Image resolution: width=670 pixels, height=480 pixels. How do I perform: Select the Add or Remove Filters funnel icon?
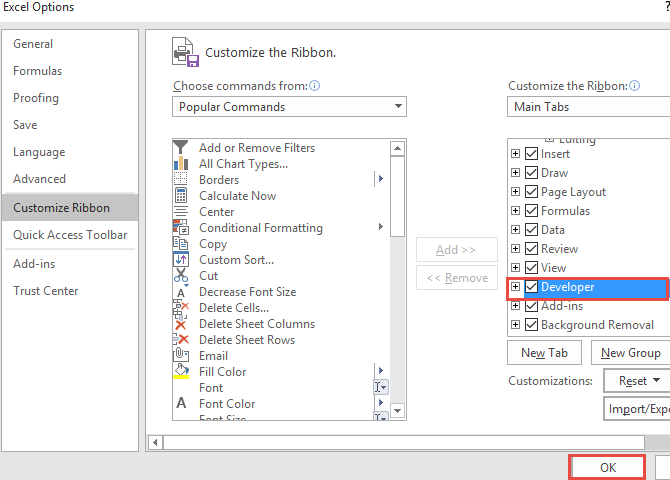181,147
